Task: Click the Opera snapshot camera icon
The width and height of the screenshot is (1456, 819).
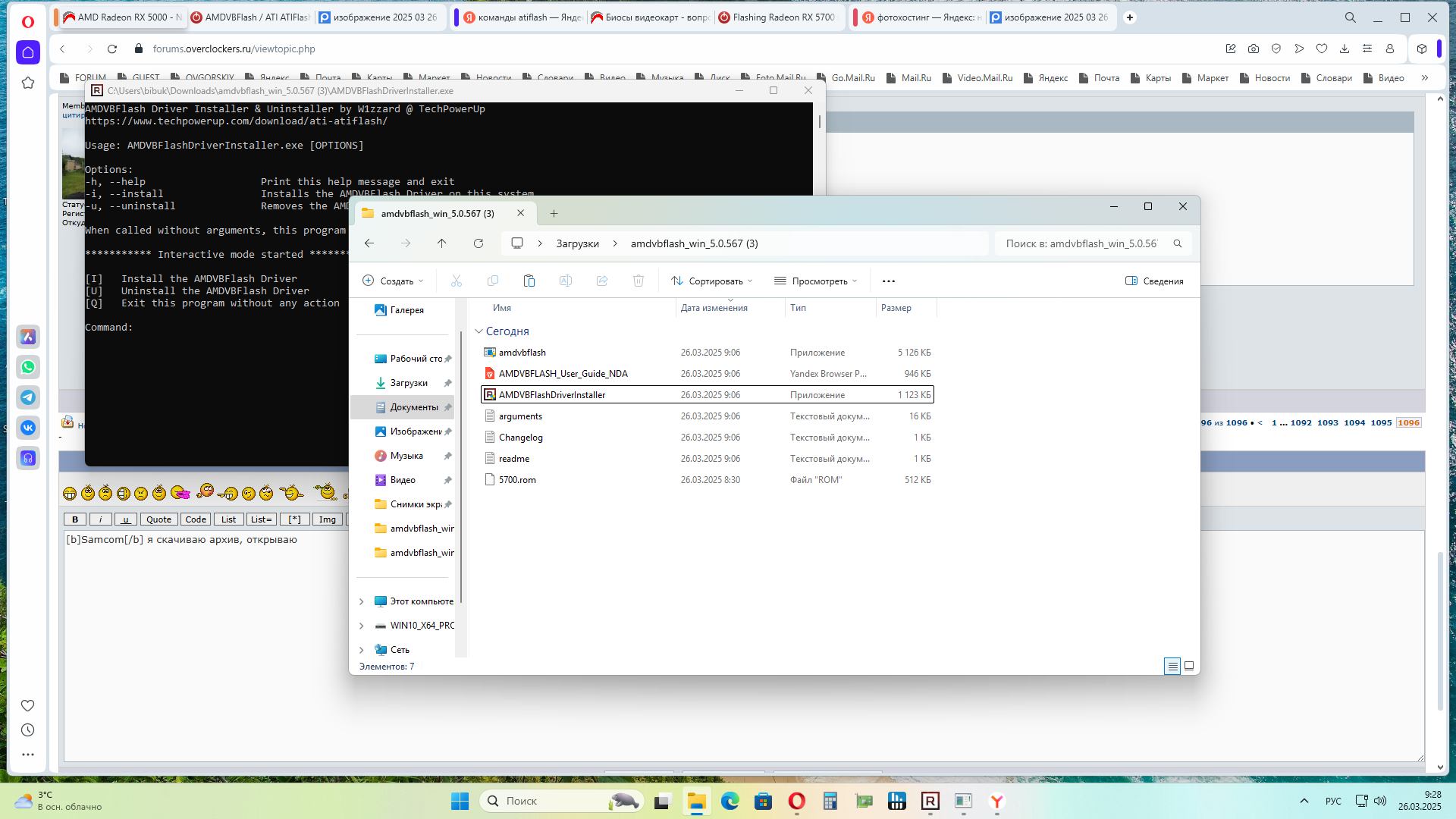Action: click(x=1254, y=49)
